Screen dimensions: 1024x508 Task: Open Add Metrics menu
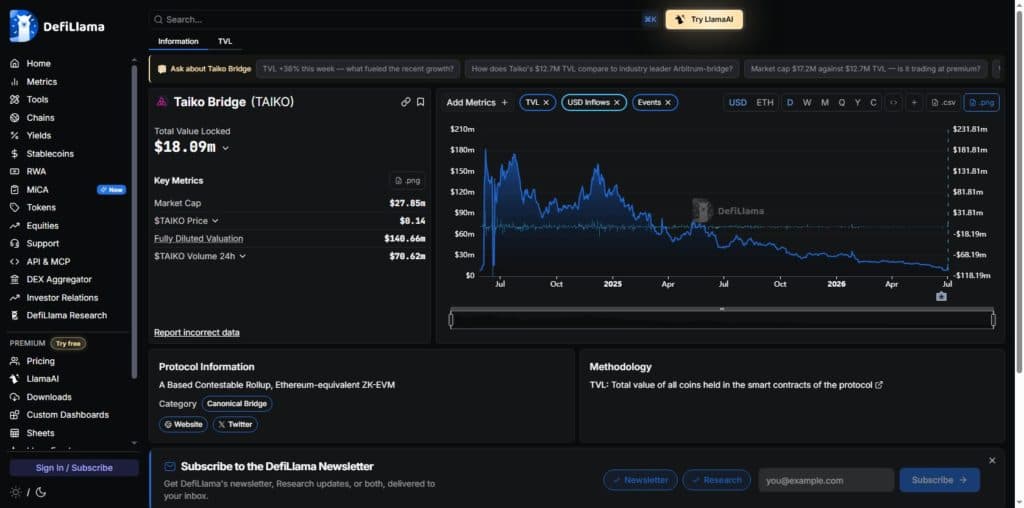click(477, 103)
